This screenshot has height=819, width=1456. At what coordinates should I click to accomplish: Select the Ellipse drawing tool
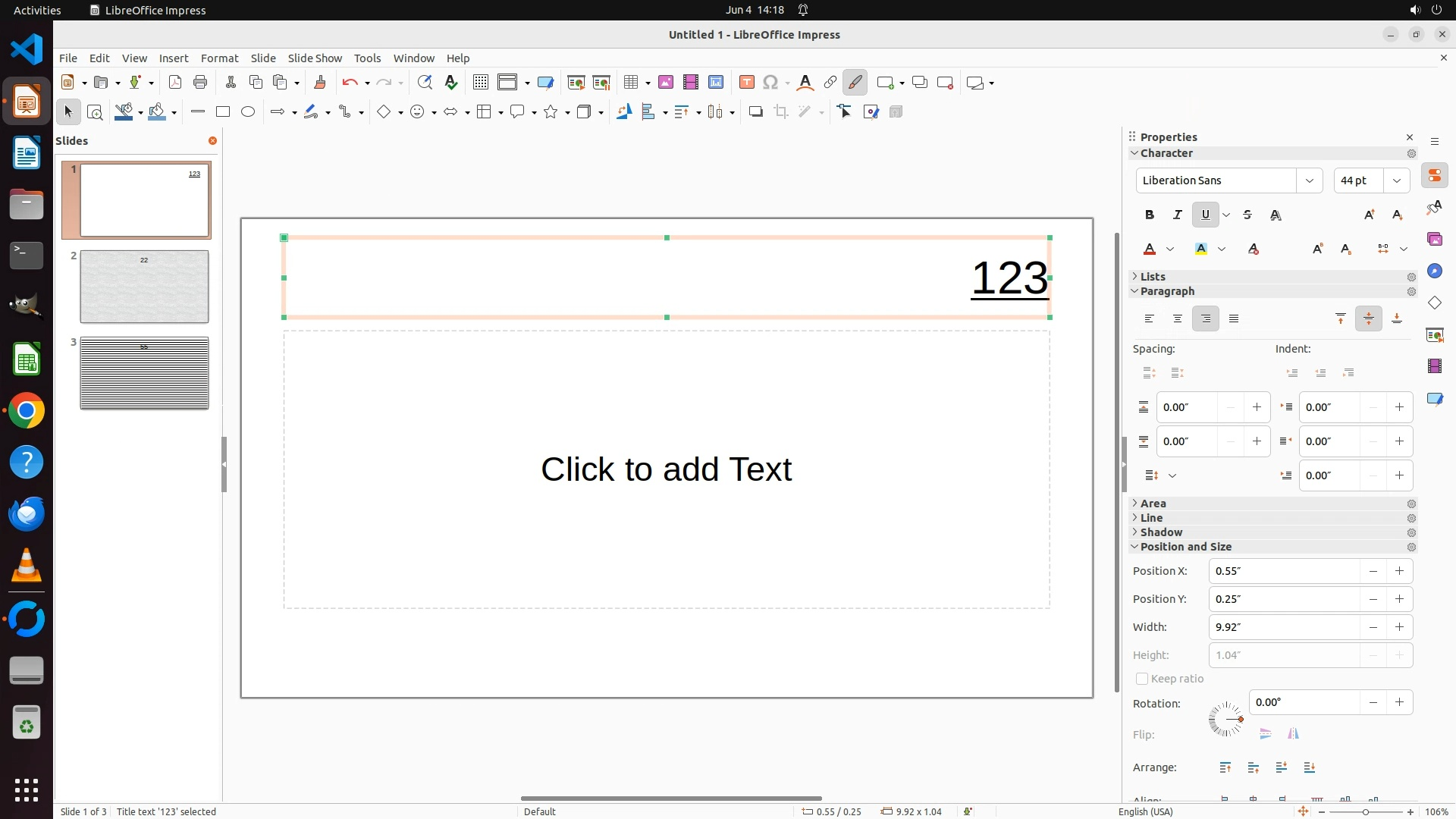248,112
